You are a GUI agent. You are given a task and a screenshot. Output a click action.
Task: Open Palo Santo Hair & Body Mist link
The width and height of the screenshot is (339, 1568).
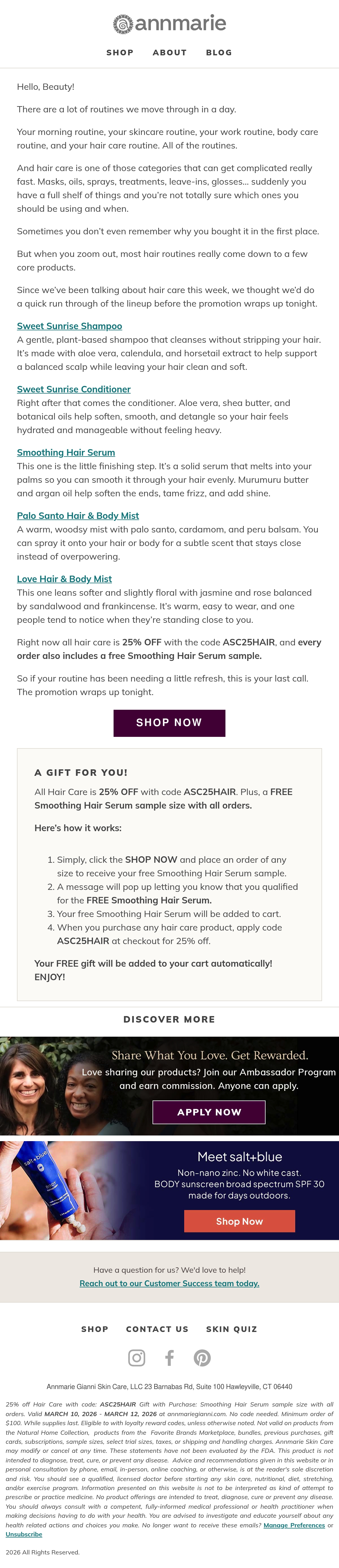pyautogui.click(x=78, y=516)
